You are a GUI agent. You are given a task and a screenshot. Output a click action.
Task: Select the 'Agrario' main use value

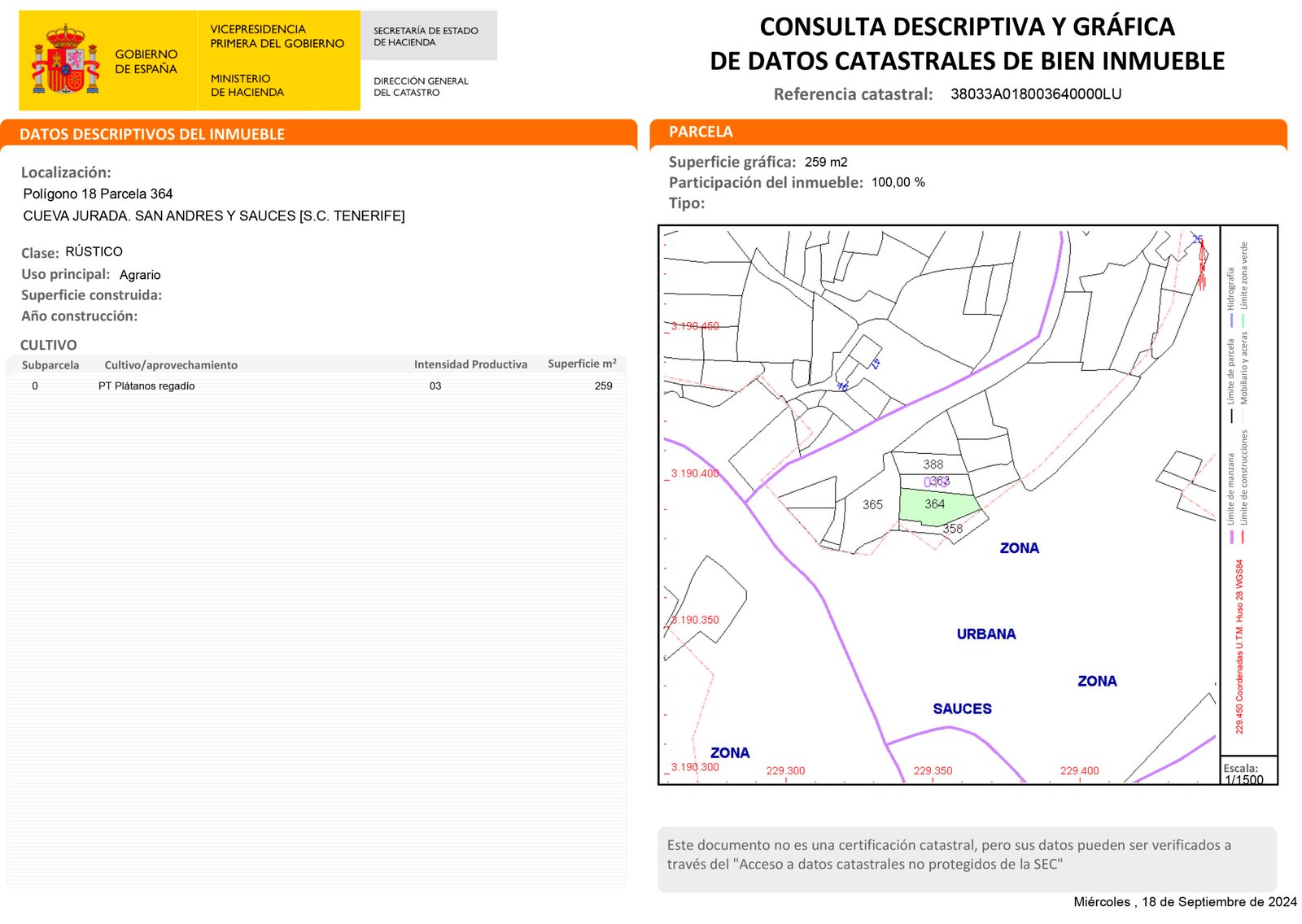tap(140, 275)
